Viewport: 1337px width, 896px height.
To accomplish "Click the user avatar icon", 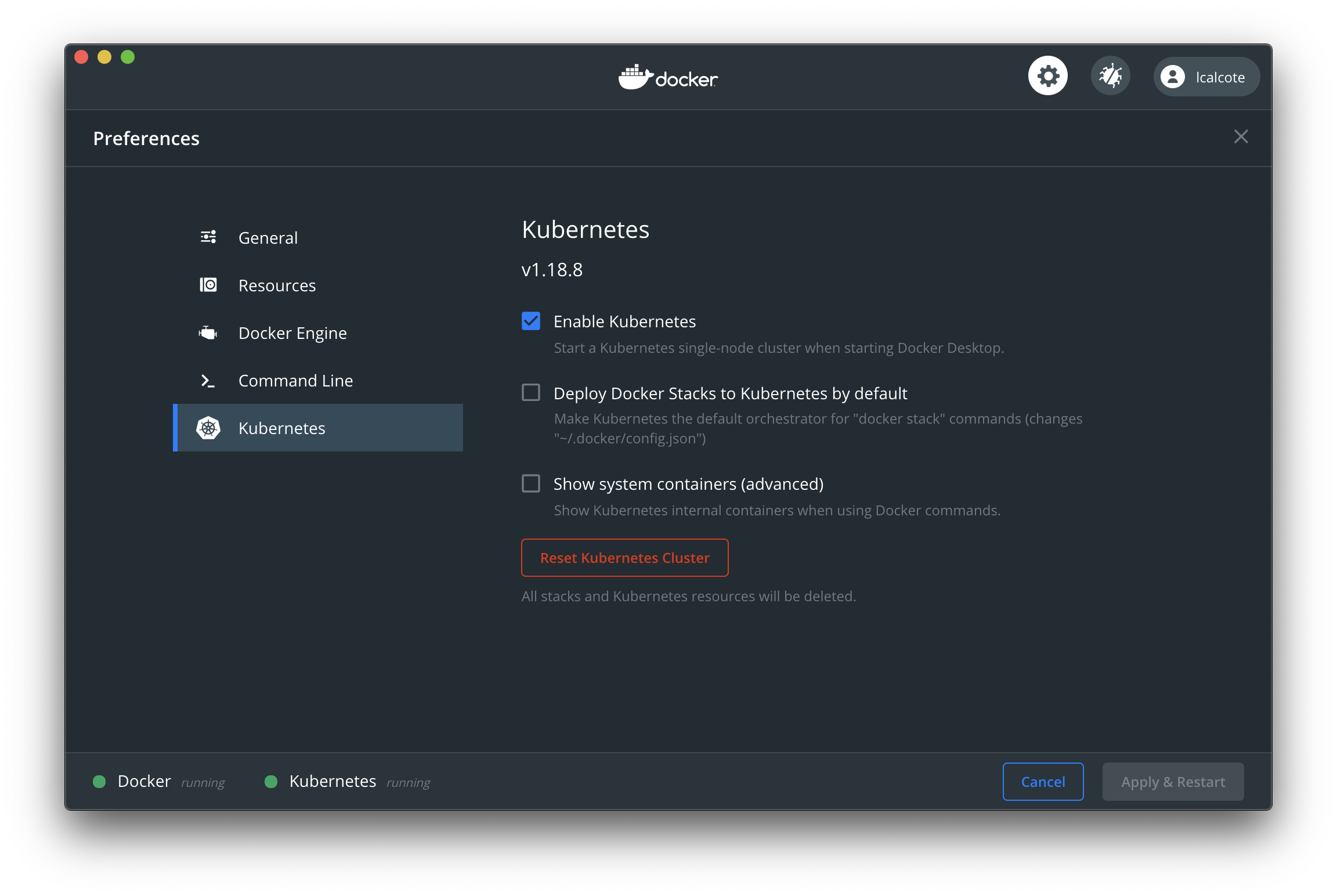I will point(1173,77).
